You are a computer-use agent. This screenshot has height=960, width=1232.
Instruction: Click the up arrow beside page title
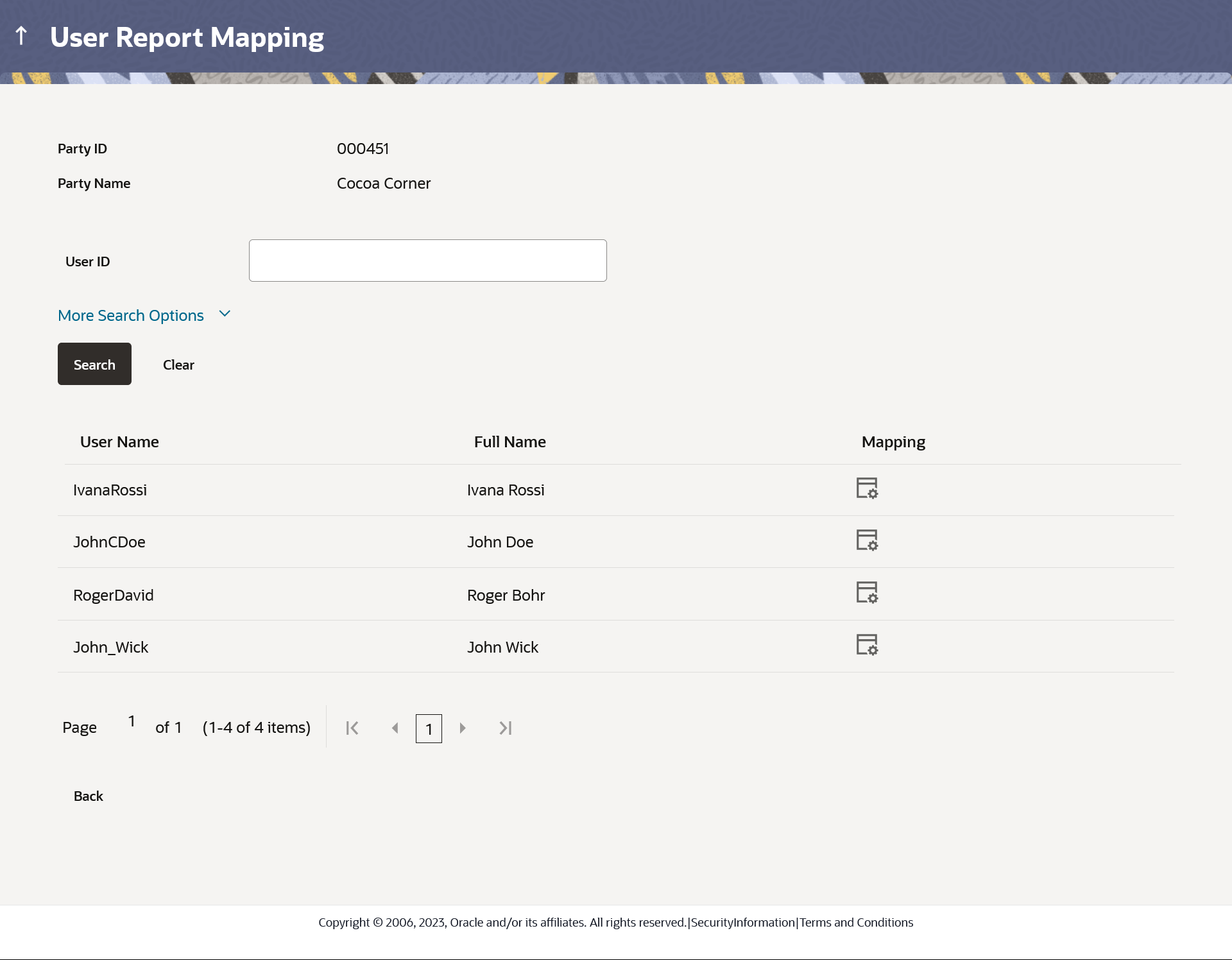21,36
